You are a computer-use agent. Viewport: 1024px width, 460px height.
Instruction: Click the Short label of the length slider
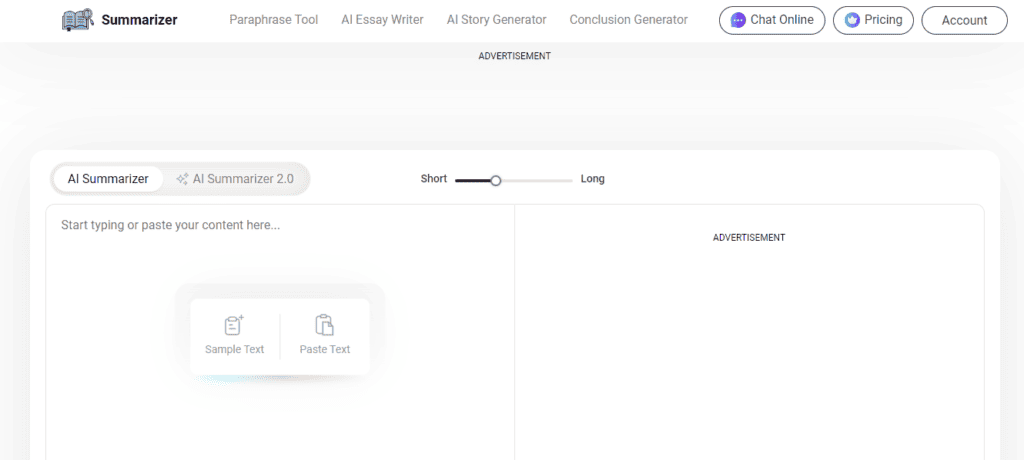[x=433, y=179]
